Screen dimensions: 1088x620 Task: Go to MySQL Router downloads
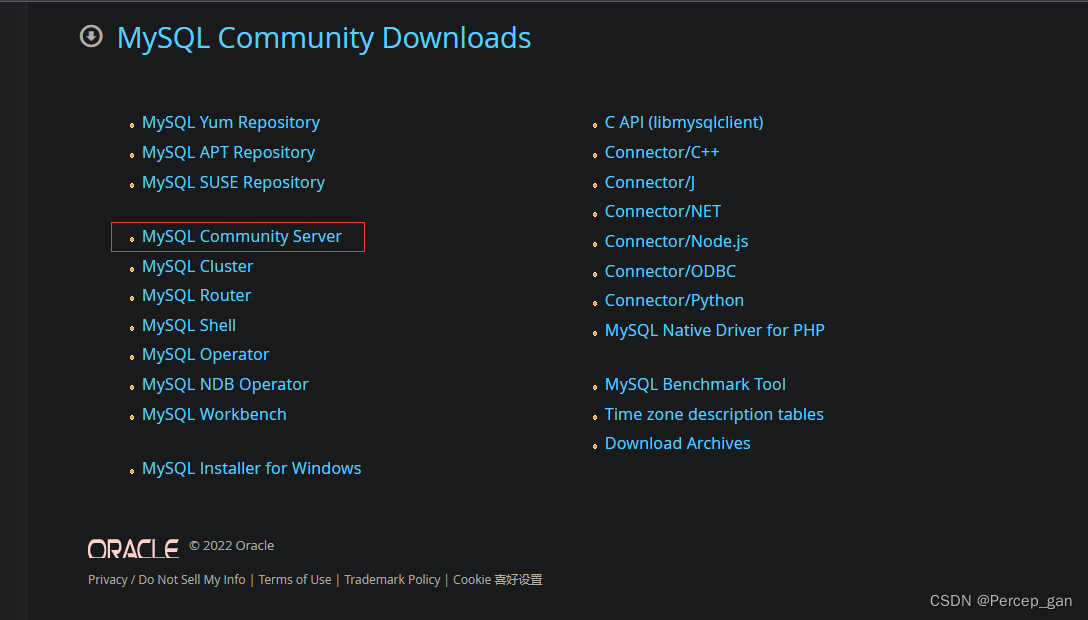pyautogui.click(x=196, y=295)
